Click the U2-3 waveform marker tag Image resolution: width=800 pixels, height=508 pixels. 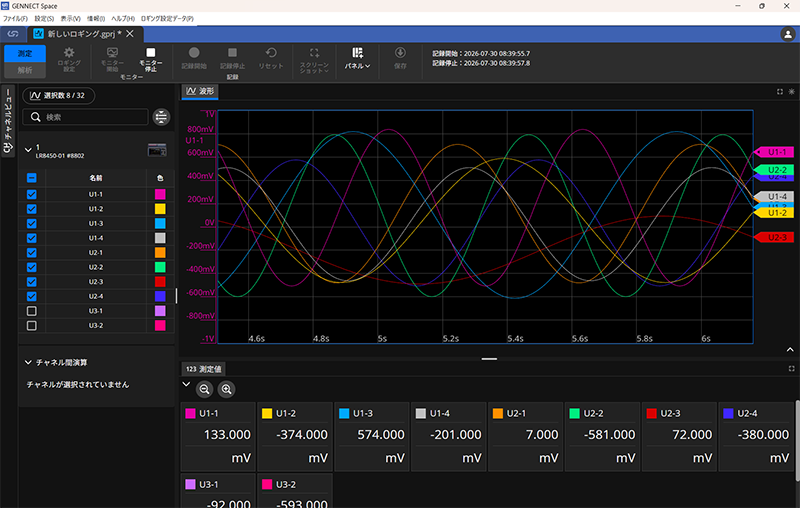[x=773, y=237]
